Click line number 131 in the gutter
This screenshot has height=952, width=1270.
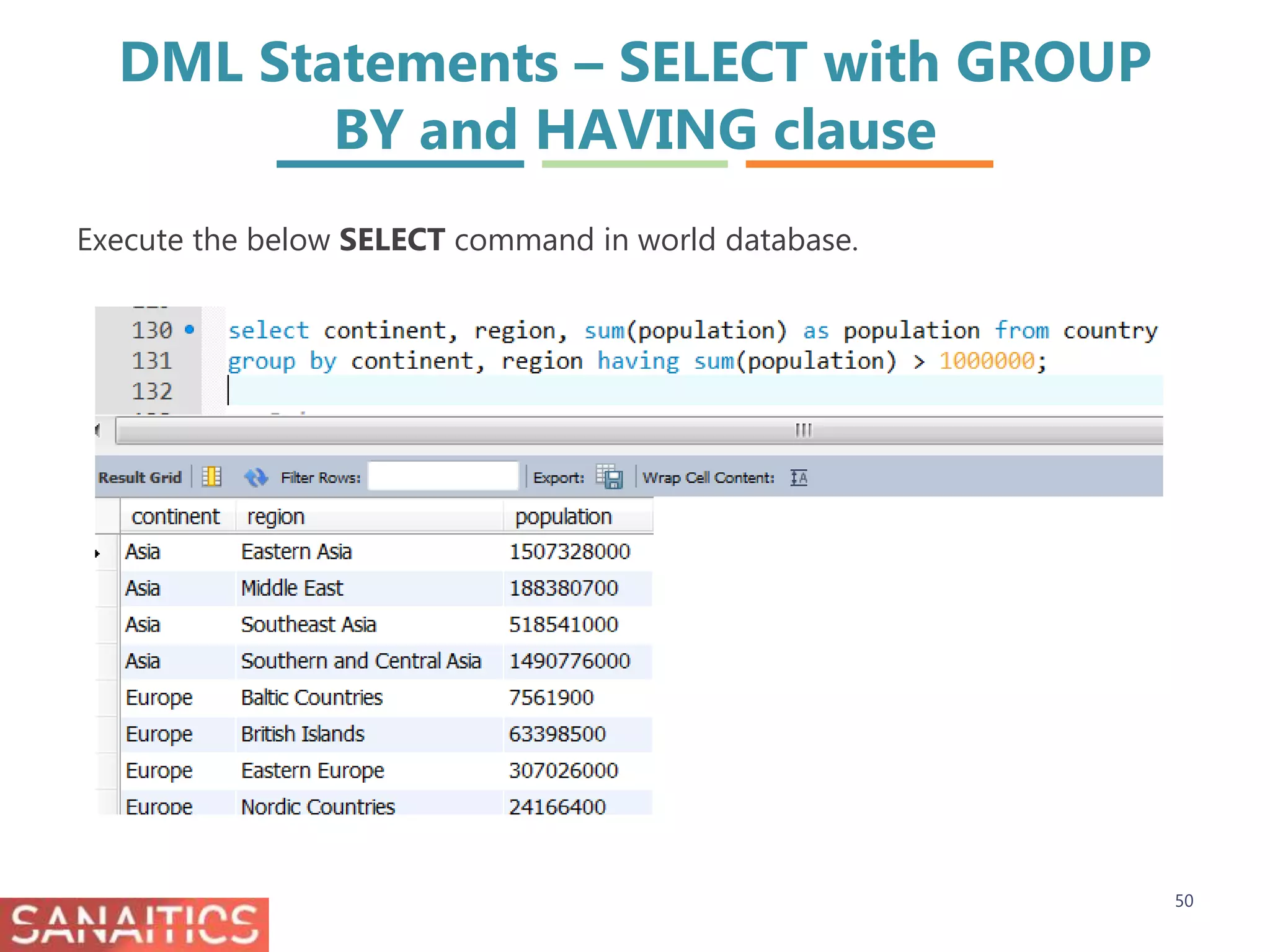click(151, 361)
